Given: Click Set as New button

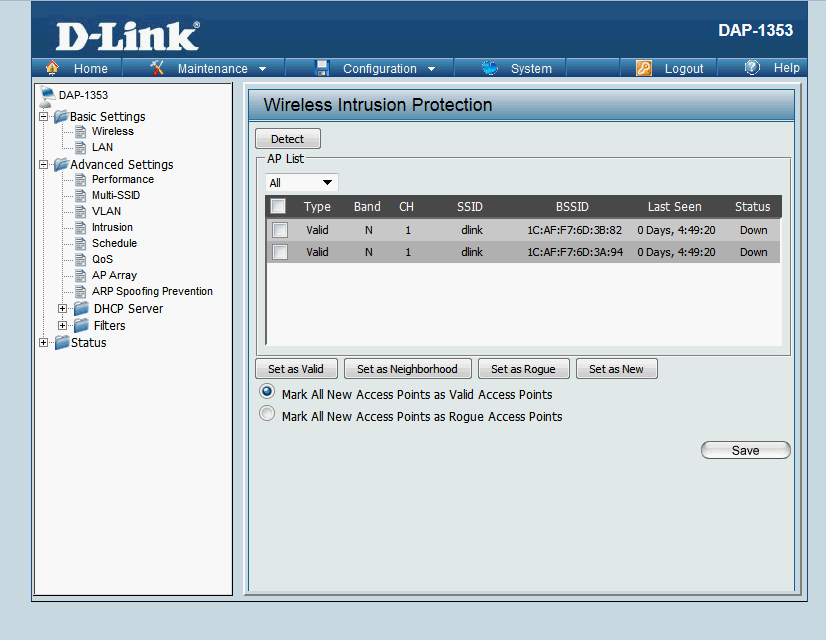Looking at the screenshot, I should tap(616, 369).
